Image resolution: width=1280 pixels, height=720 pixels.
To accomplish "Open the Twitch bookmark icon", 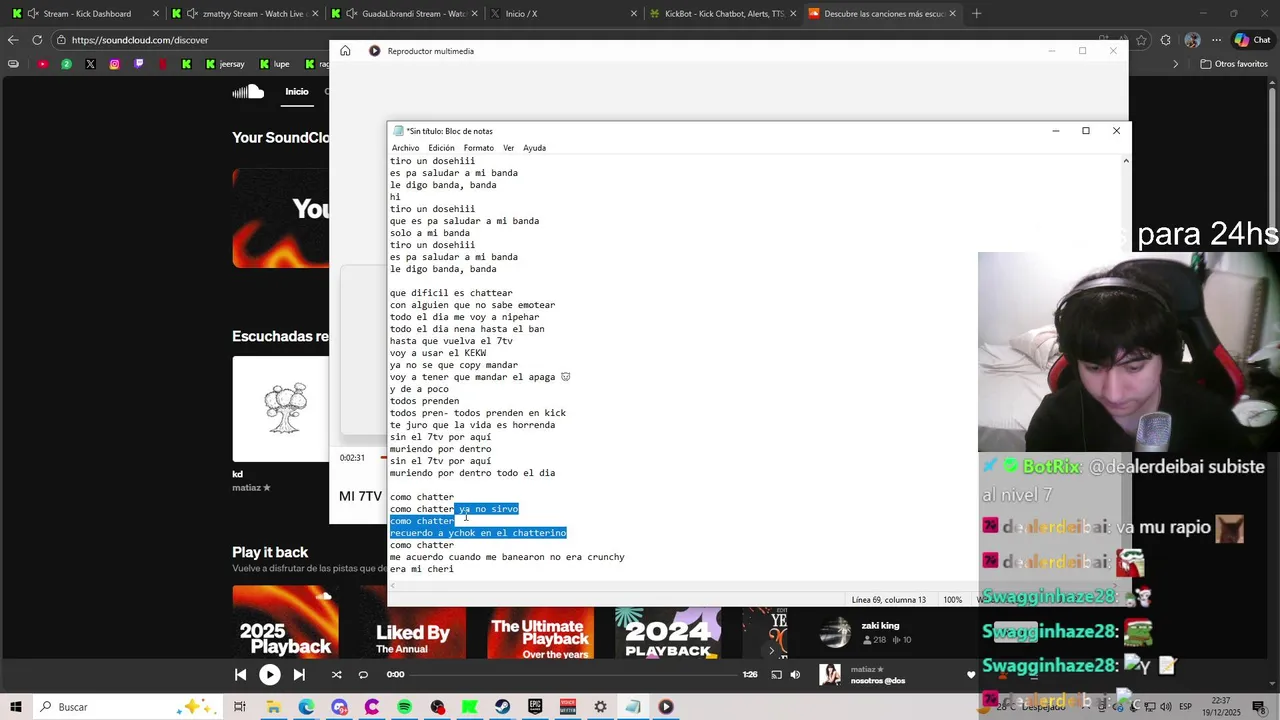I will point(138,64).
